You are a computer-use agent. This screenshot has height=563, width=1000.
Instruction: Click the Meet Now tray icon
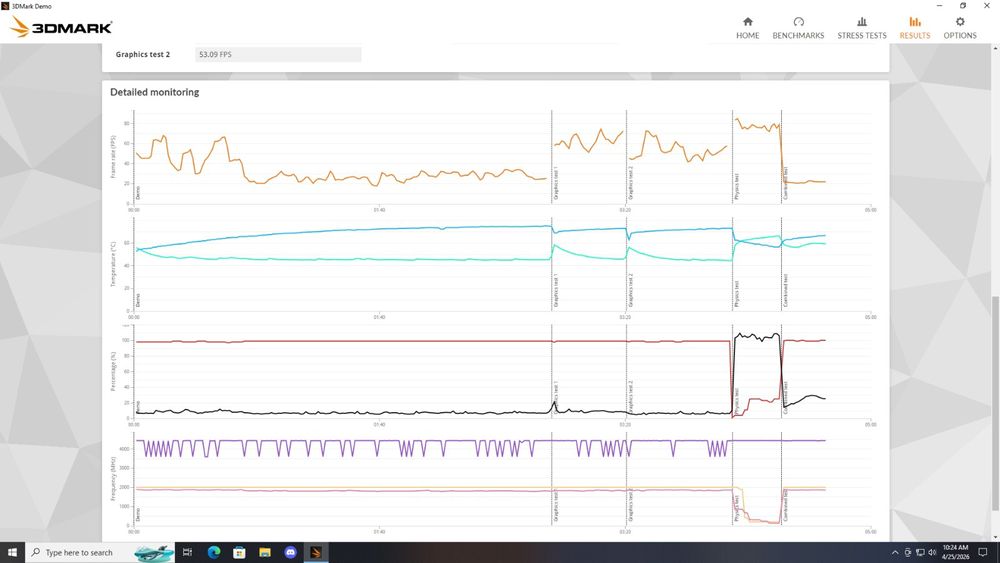pyautogui.click(x=908, y=553)
